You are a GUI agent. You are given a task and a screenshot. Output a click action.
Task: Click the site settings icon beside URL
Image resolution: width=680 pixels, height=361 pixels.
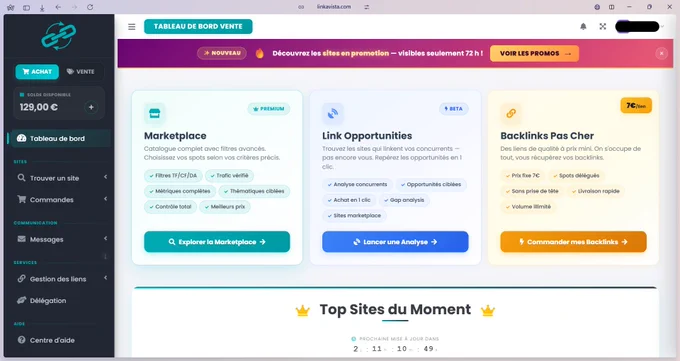click(366, 7)
